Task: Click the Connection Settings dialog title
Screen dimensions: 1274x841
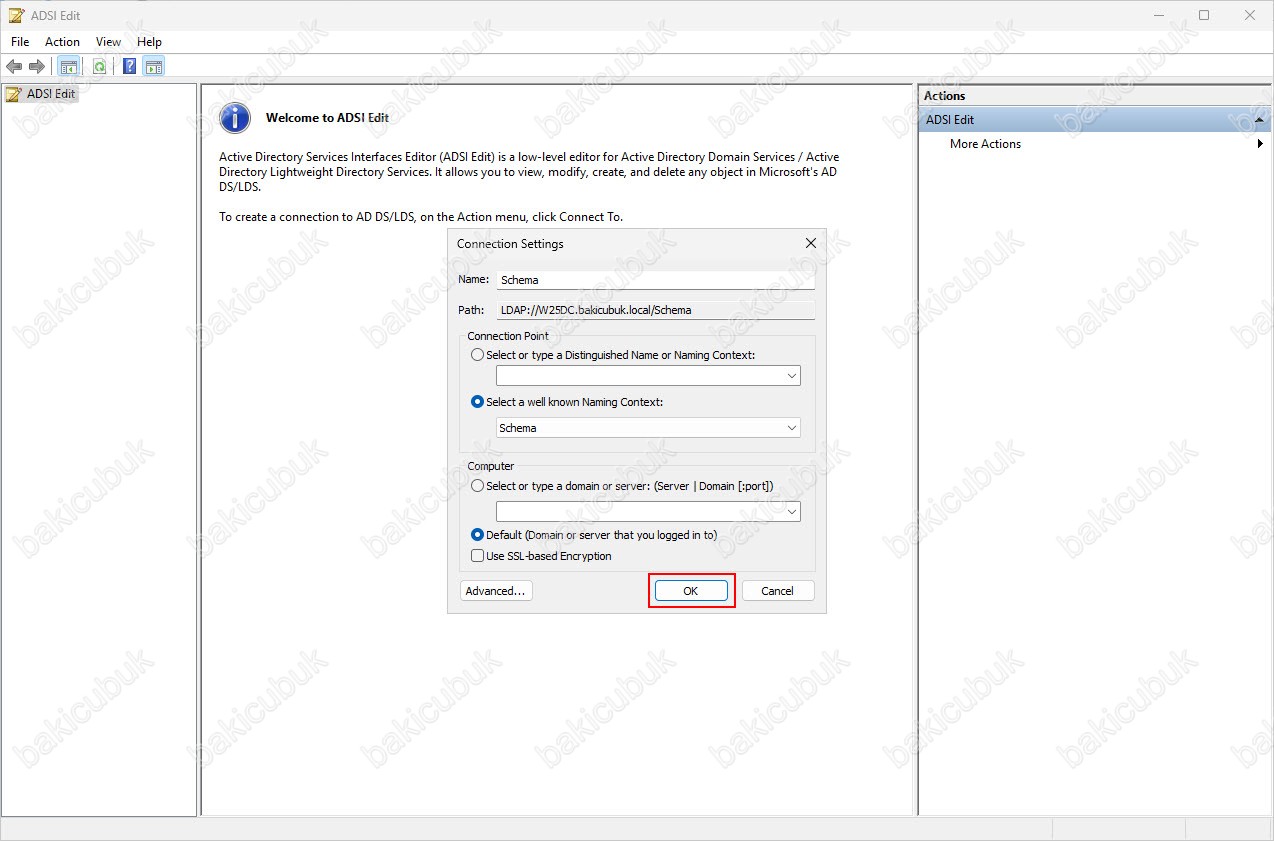Action: 510,244
